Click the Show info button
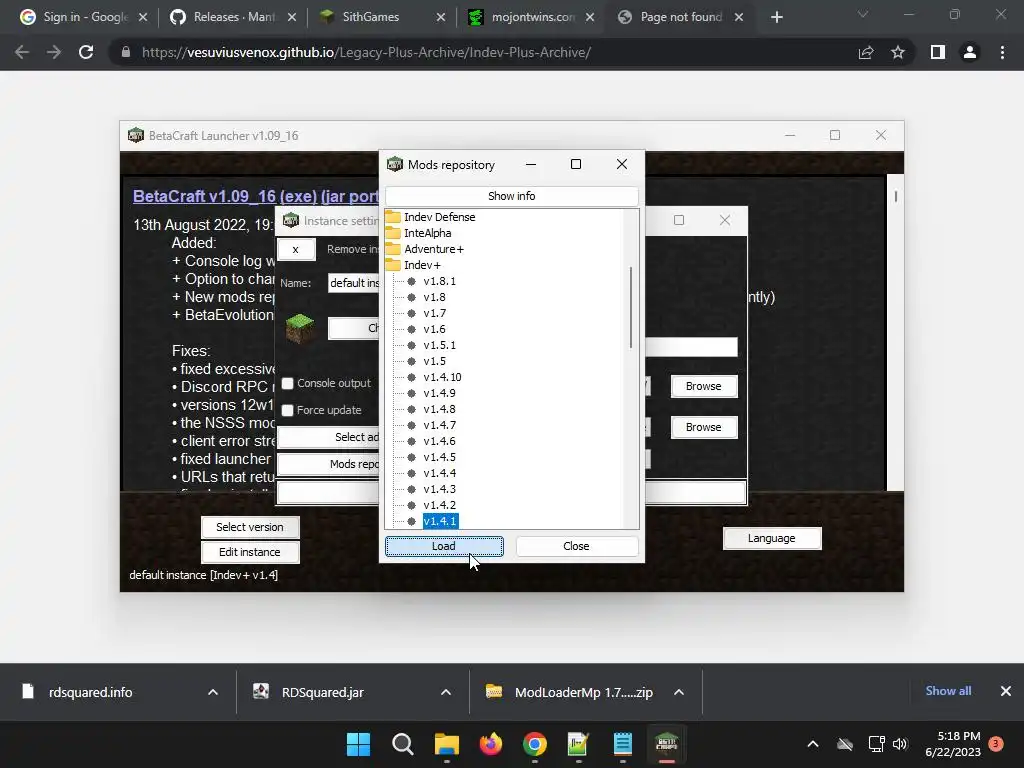The width and height of the screenshot is (1024, 768). (x=511, y=196)
